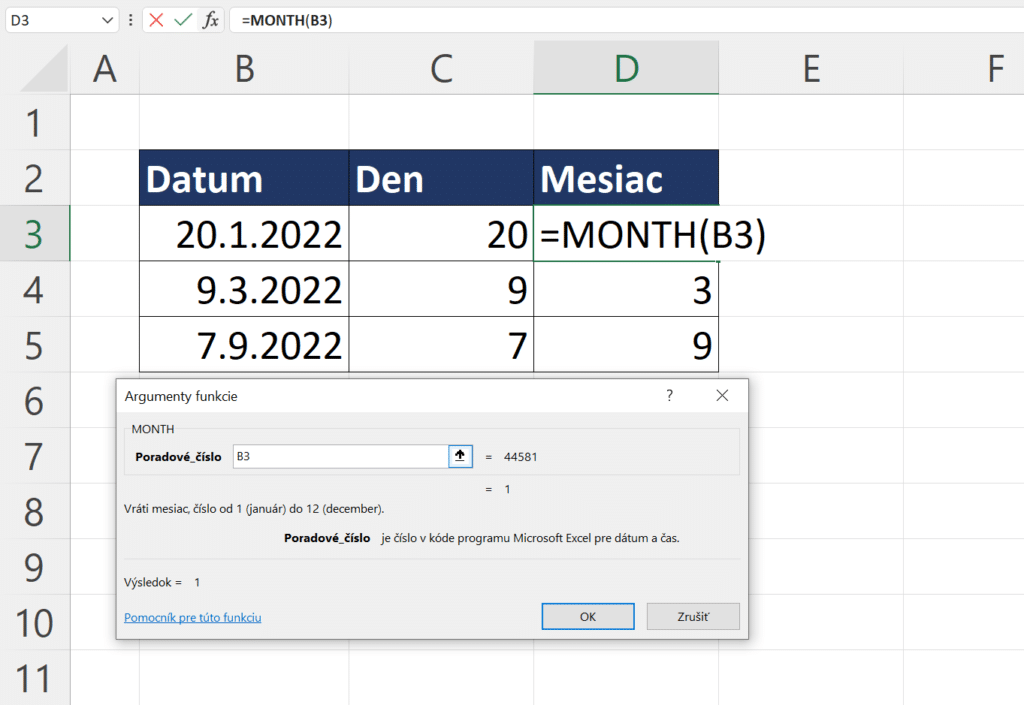Click the Datum header cell

point(244,178)
